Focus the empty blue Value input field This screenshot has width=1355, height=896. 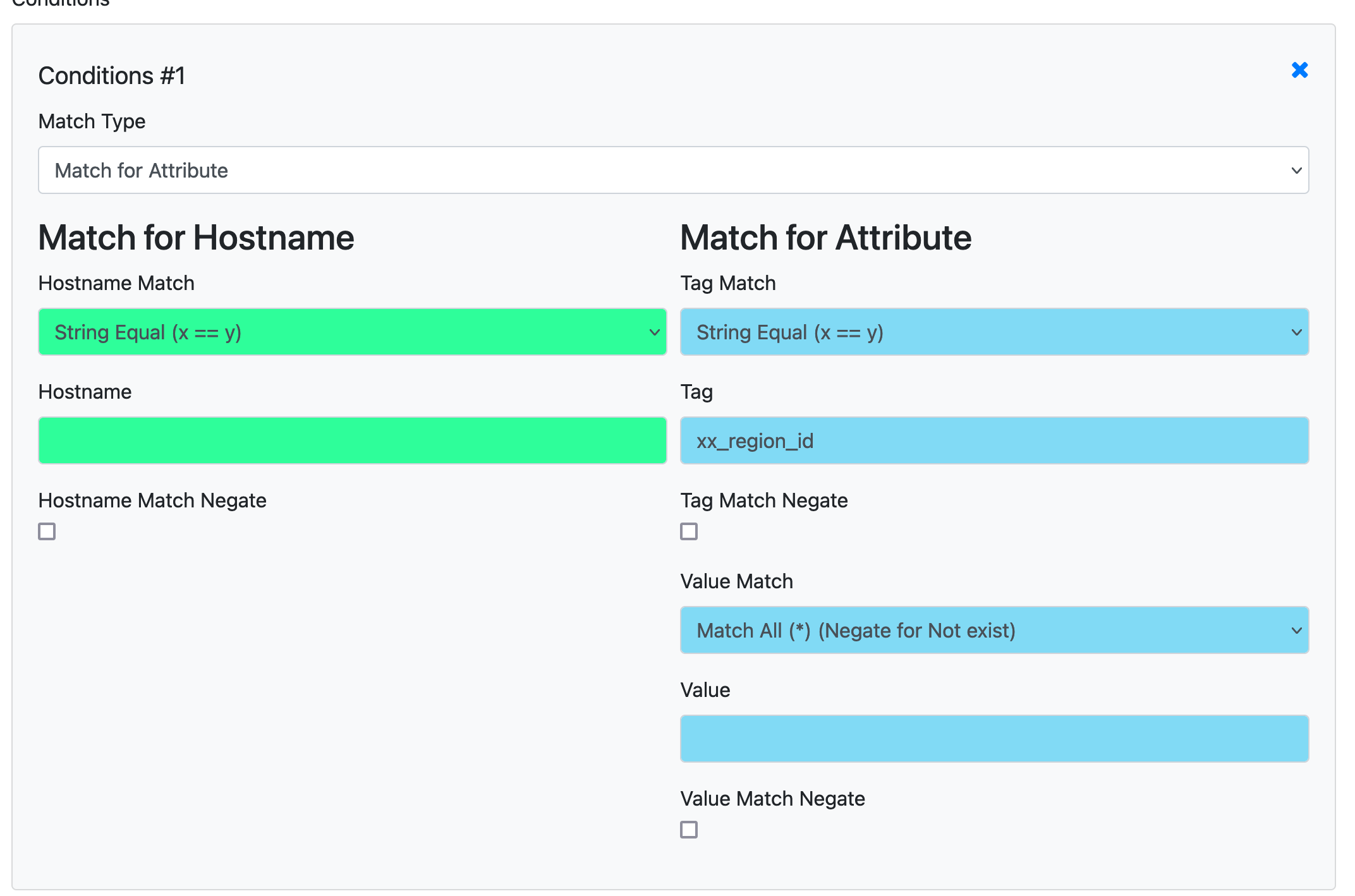coord(993,739)
